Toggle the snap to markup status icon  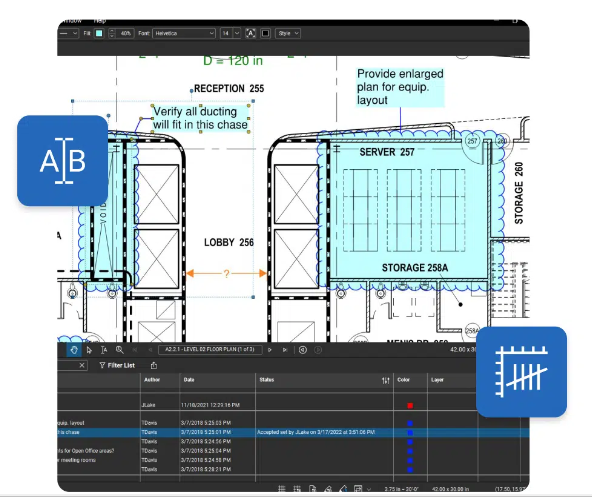pos(328,489)
